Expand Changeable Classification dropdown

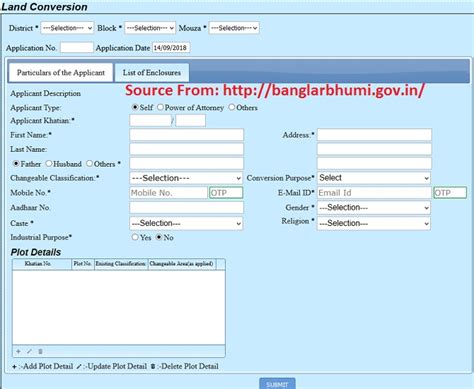(186, 178)
